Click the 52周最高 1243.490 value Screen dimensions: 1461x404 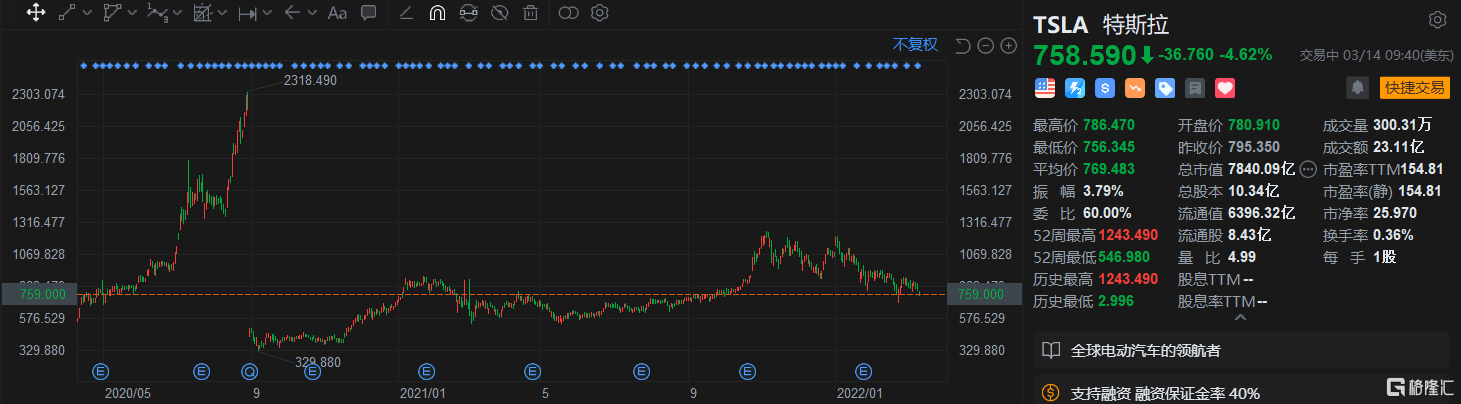[1128, 234]
